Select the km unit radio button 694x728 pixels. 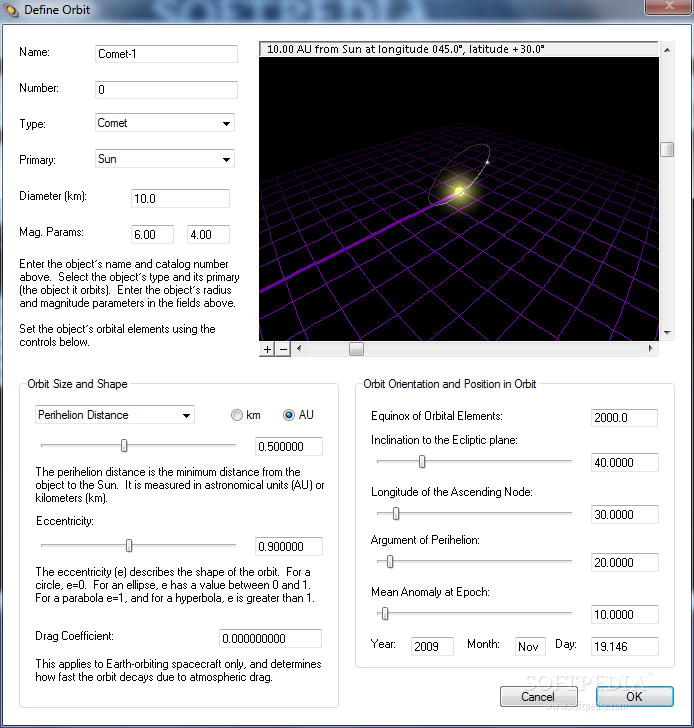click(x=237, y=415)
